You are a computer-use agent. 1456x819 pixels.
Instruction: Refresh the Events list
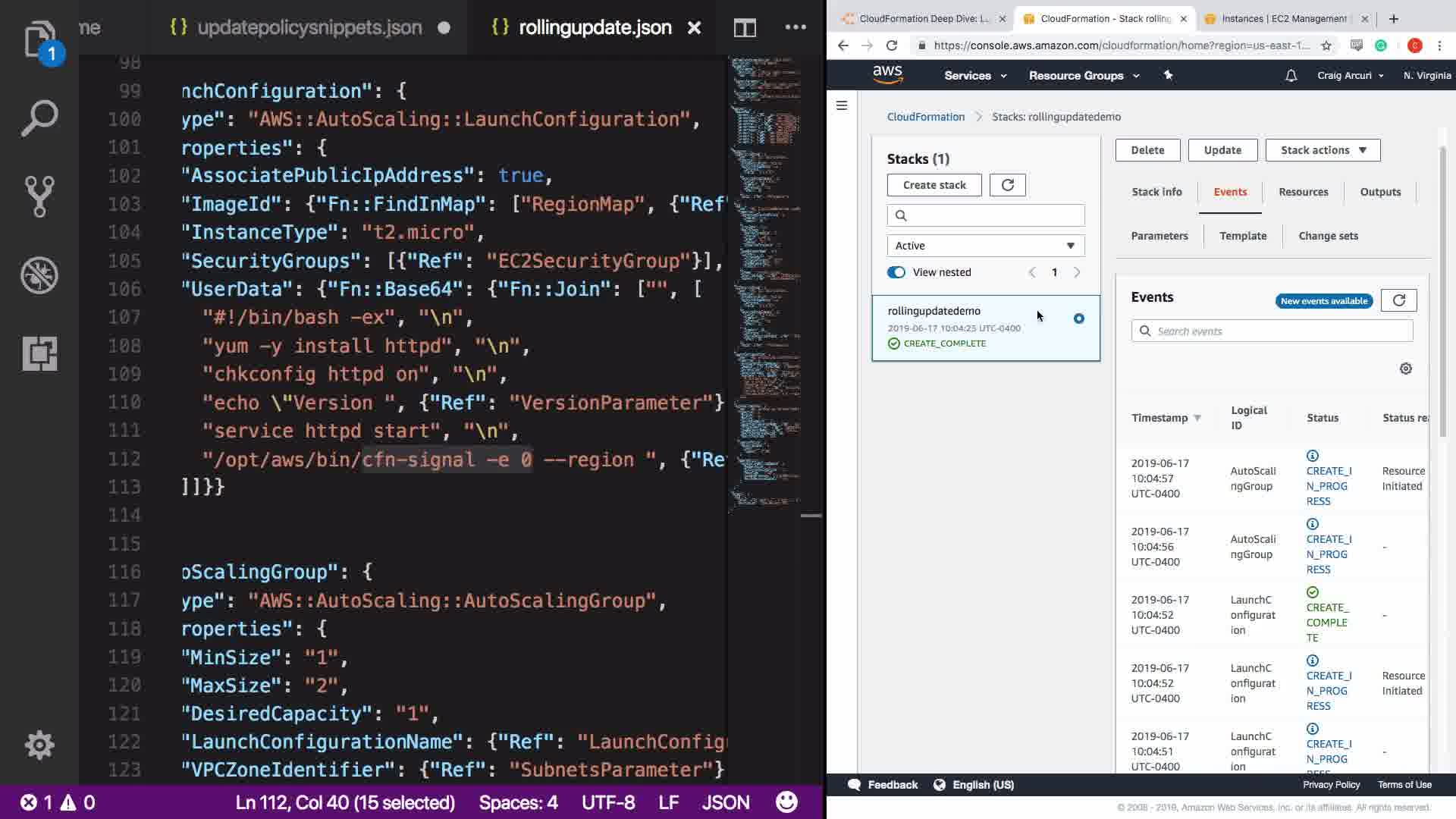tap(1398, 300)
